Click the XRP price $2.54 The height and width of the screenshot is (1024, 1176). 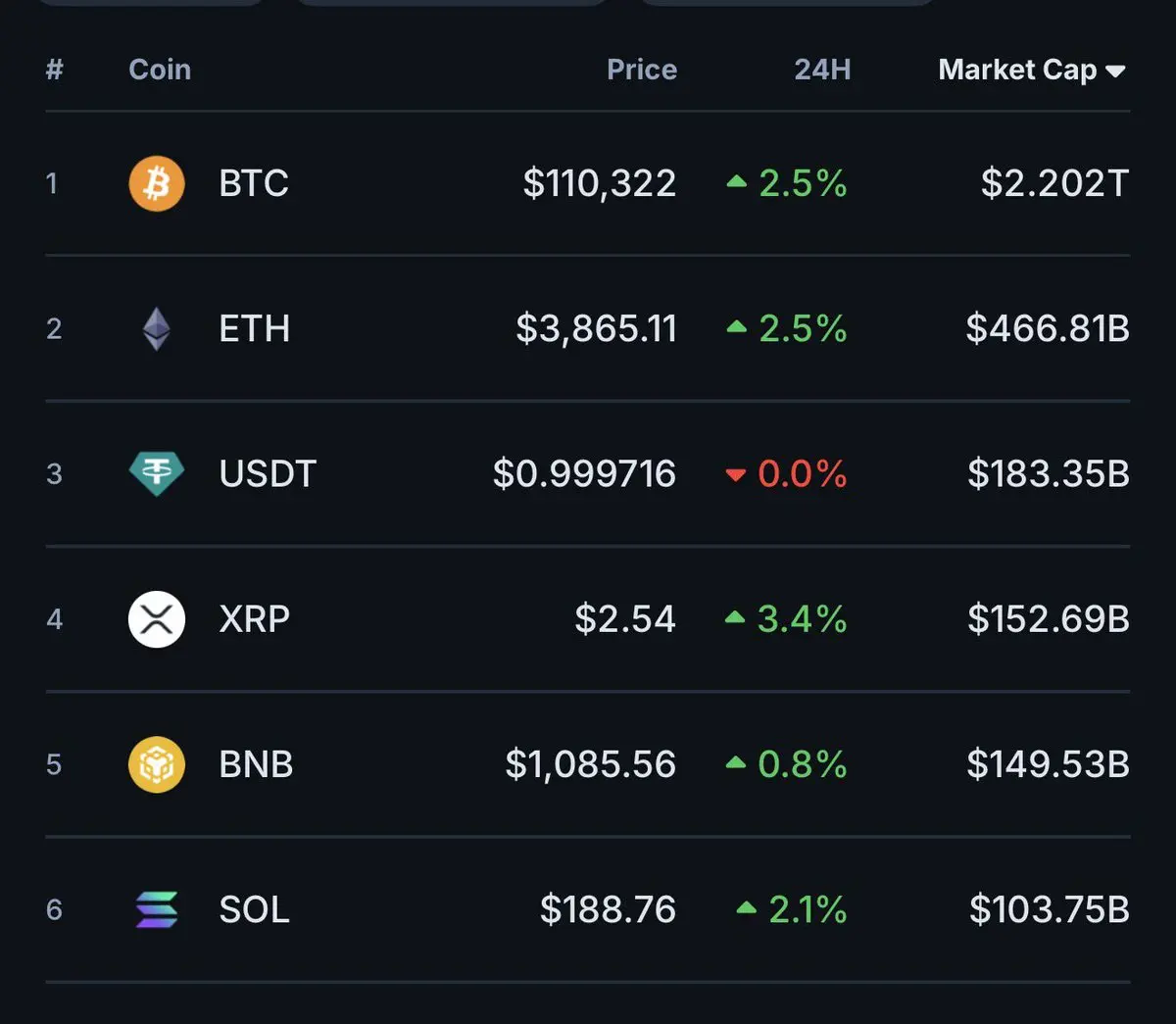click(x=625, y=619)
